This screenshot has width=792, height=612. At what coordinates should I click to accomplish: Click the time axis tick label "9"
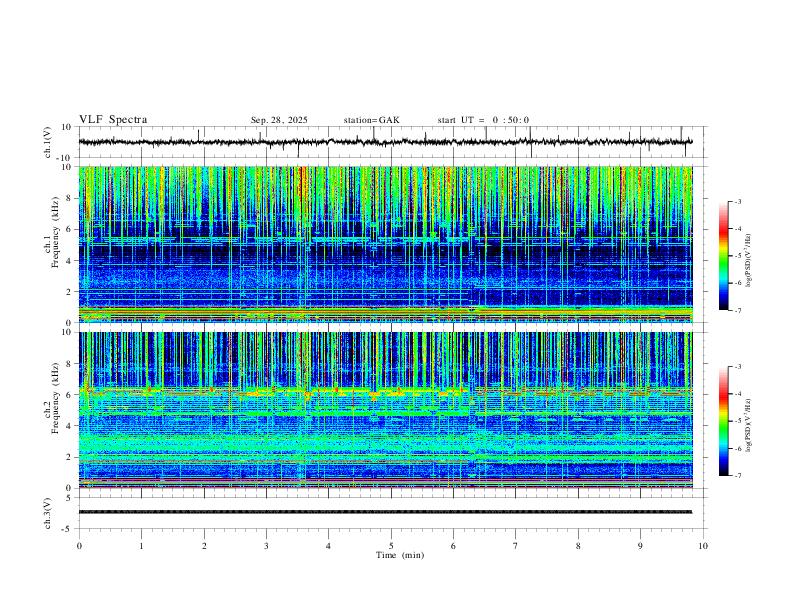click(x=640, y=546)
